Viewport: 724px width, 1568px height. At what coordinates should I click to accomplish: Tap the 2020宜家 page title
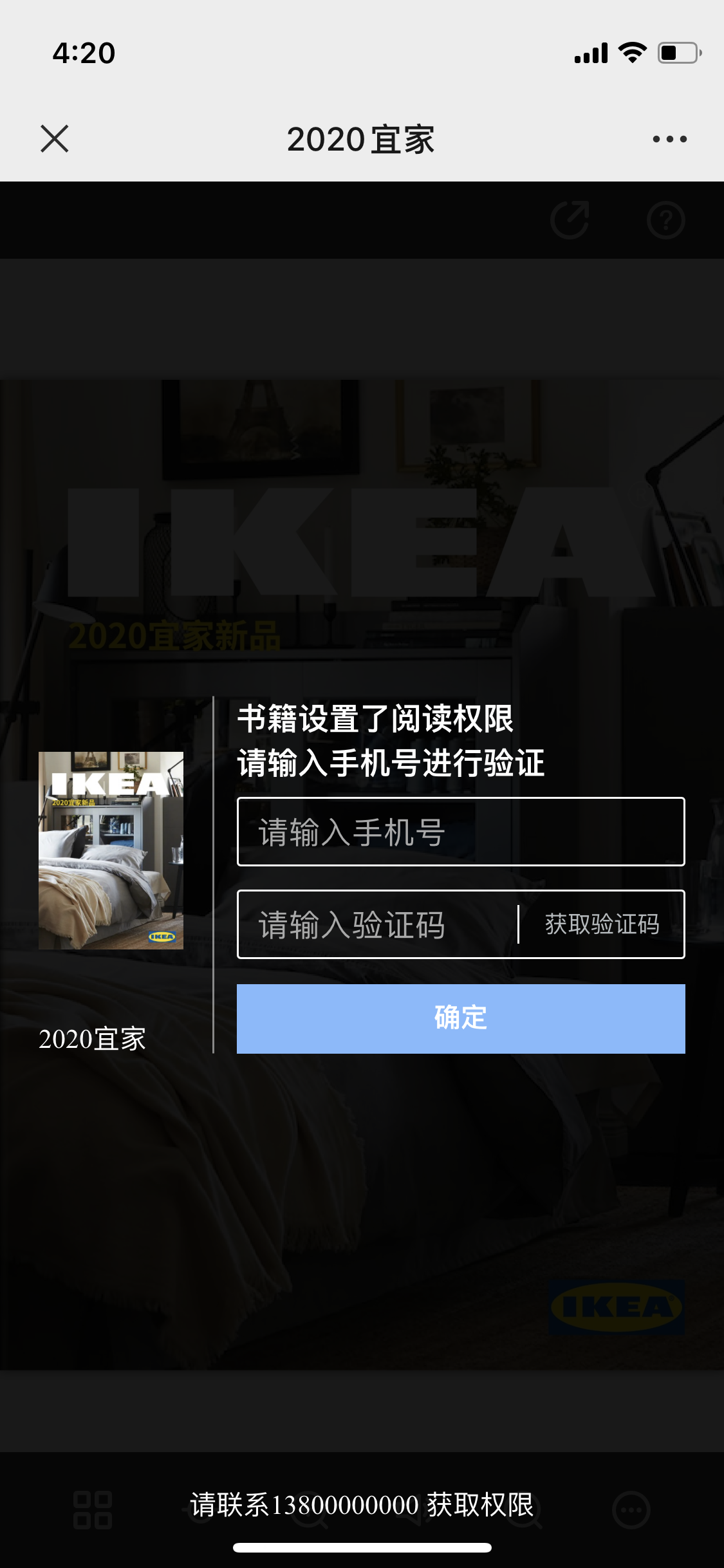(361, 139)
